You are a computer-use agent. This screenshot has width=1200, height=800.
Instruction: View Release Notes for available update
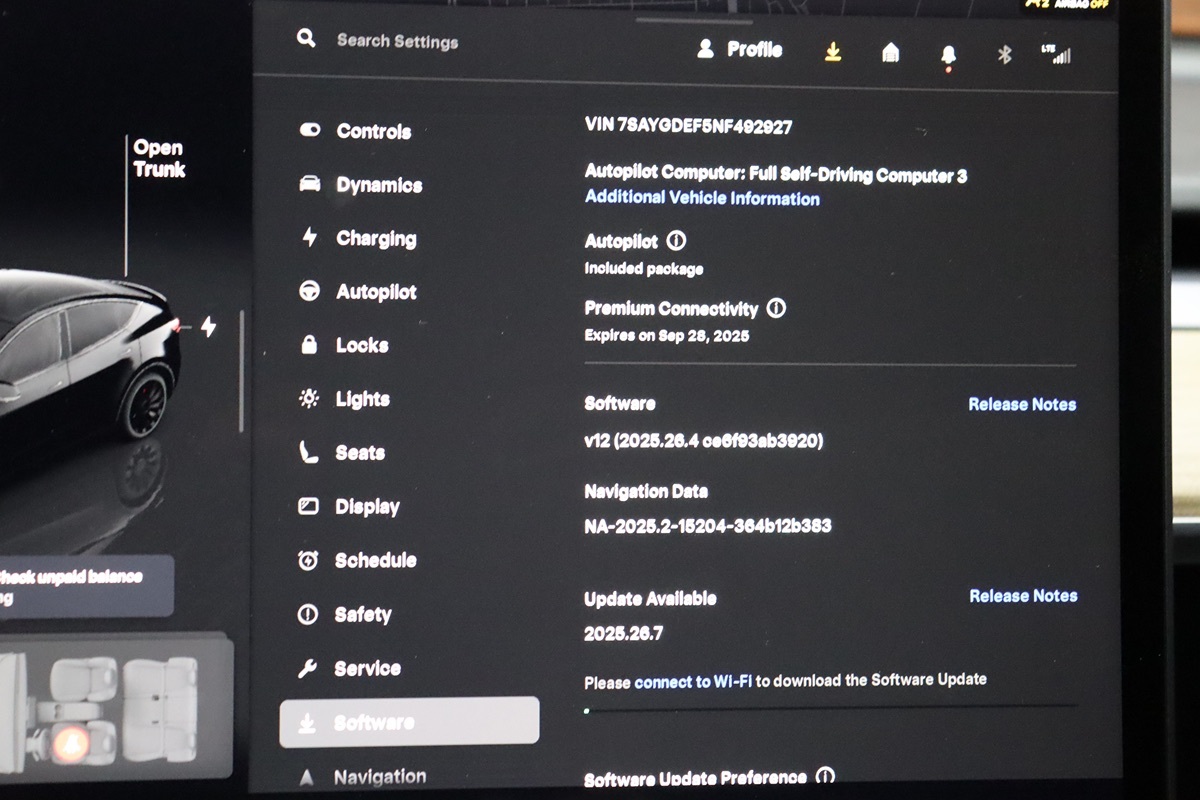[x=1023, y=596]
